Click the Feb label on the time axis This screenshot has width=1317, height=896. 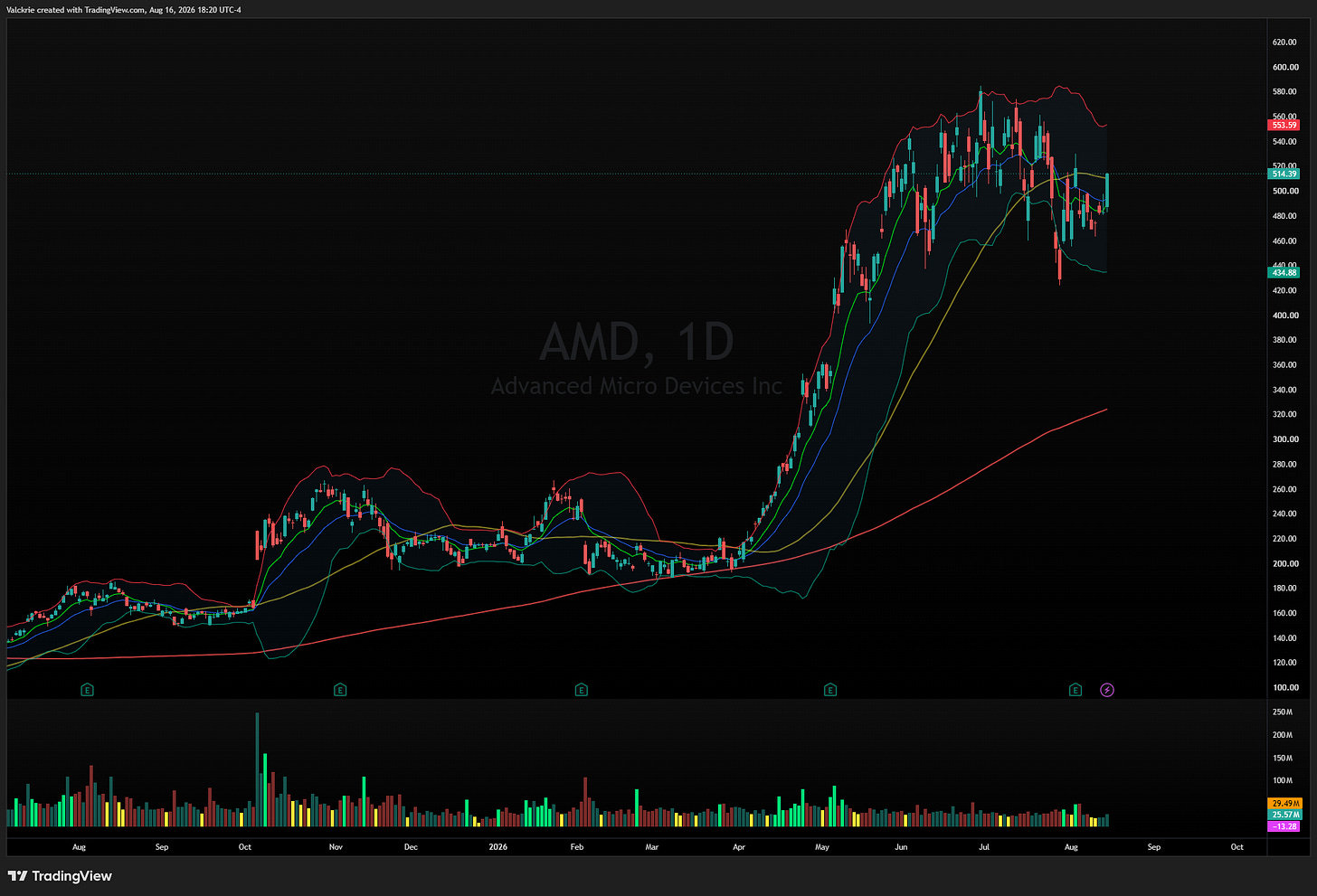(577, 847)
